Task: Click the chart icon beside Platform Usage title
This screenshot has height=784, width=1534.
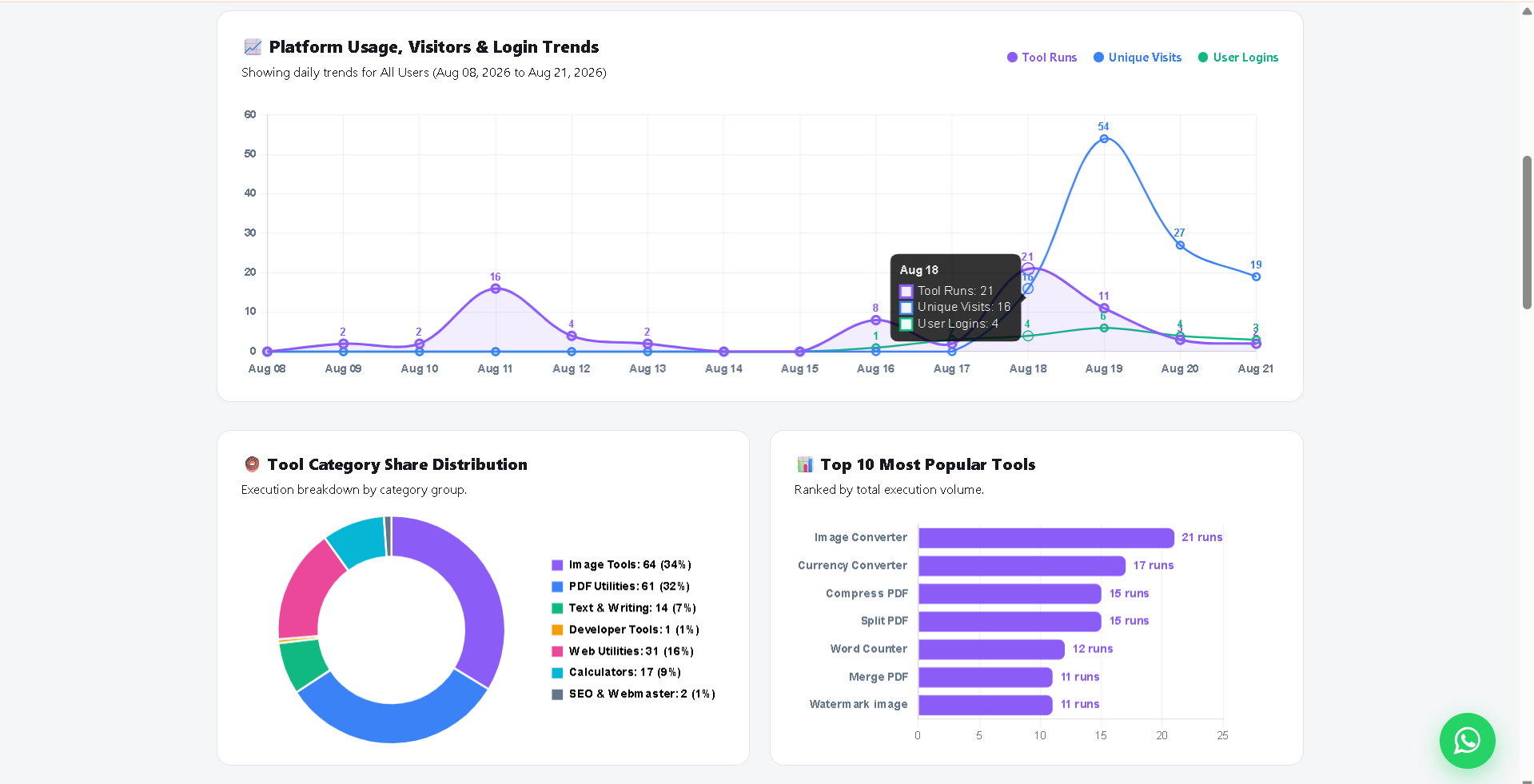Action: point(253,47)
